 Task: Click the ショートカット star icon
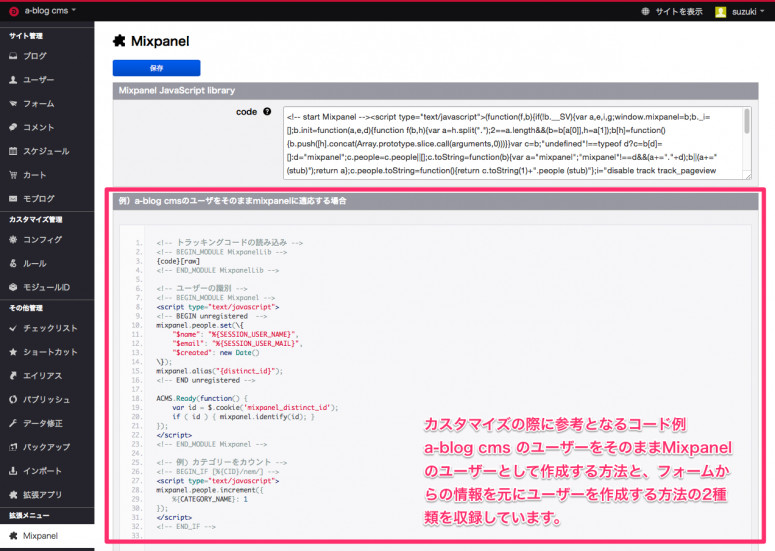pyautogui.click(x=12, y=352)
